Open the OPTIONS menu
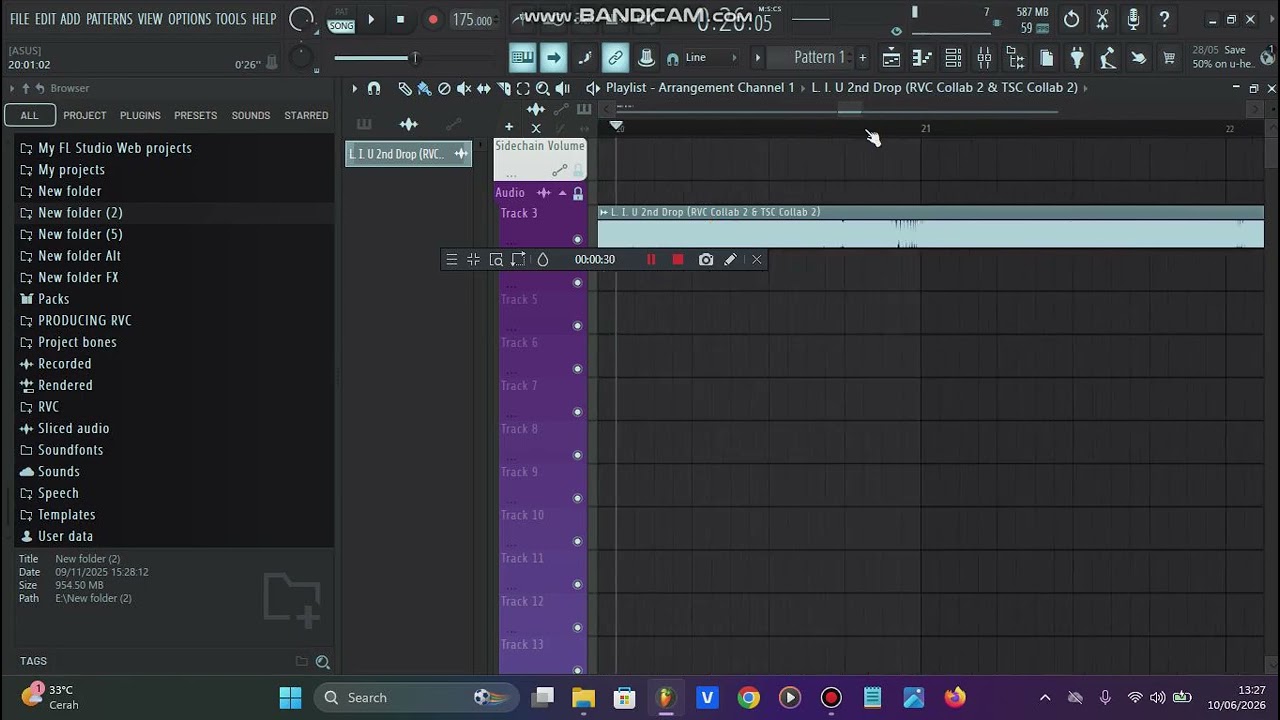This screenshot has height=720, width=1280. pyautogui.click(x=189, y=19)
